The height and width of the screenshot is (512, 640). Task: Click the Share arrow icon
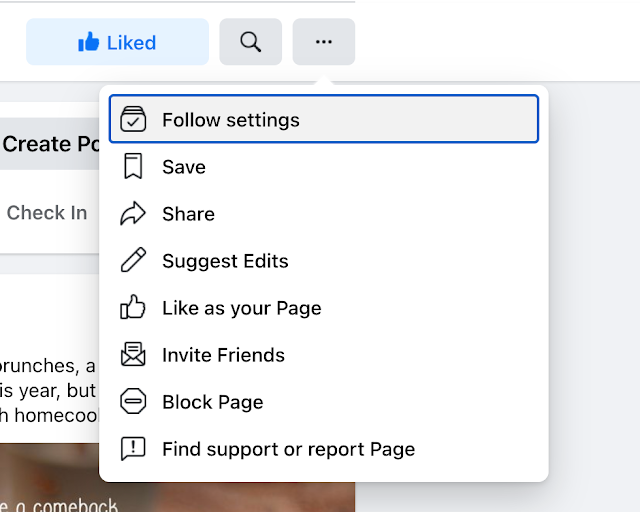click(133, 214)
